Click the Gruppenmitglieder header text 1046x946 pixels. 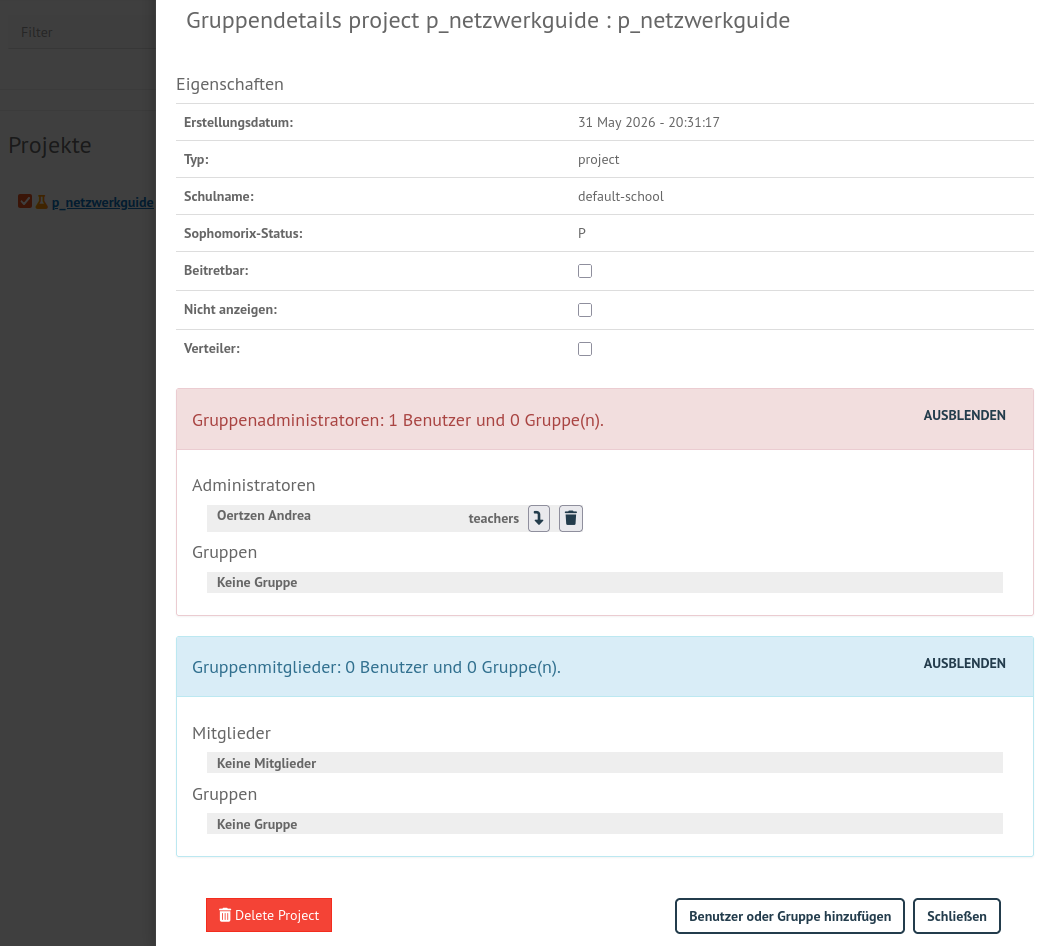coord(376,667)
